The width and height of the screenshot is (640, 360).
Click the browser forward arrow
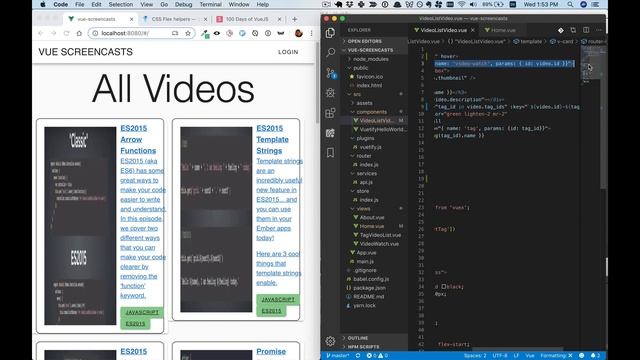[53, 33]
